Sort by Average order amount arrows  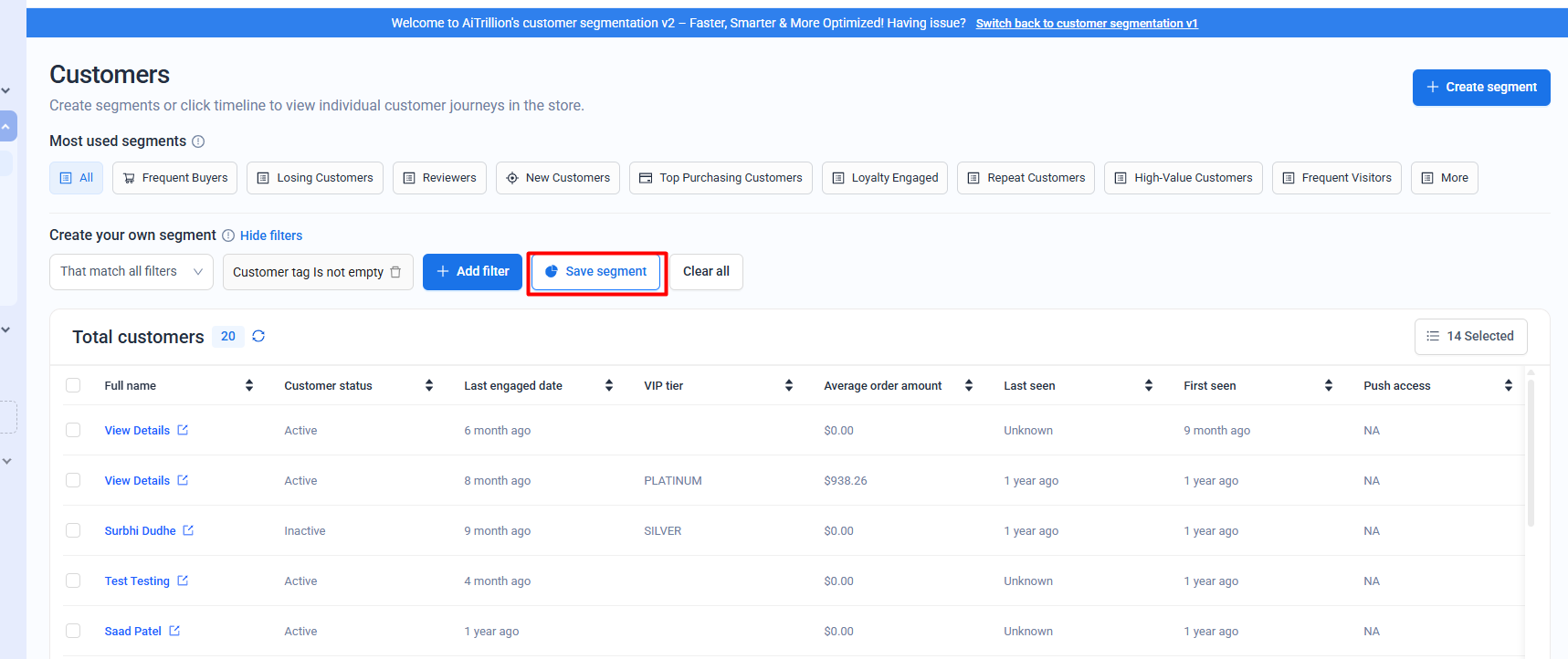(x=968, y=385)
